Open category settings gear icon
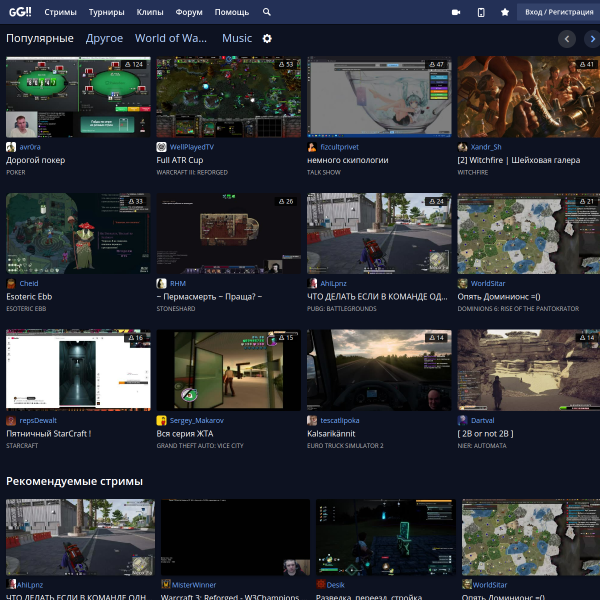 [267, 38]
